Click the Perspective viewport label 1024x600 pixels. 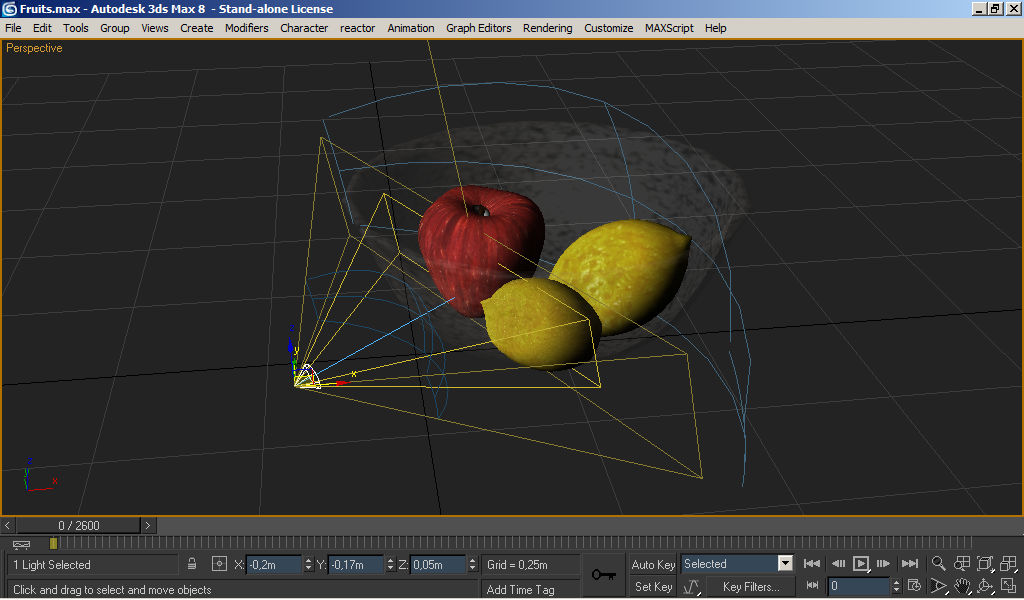tap(35, 48)
